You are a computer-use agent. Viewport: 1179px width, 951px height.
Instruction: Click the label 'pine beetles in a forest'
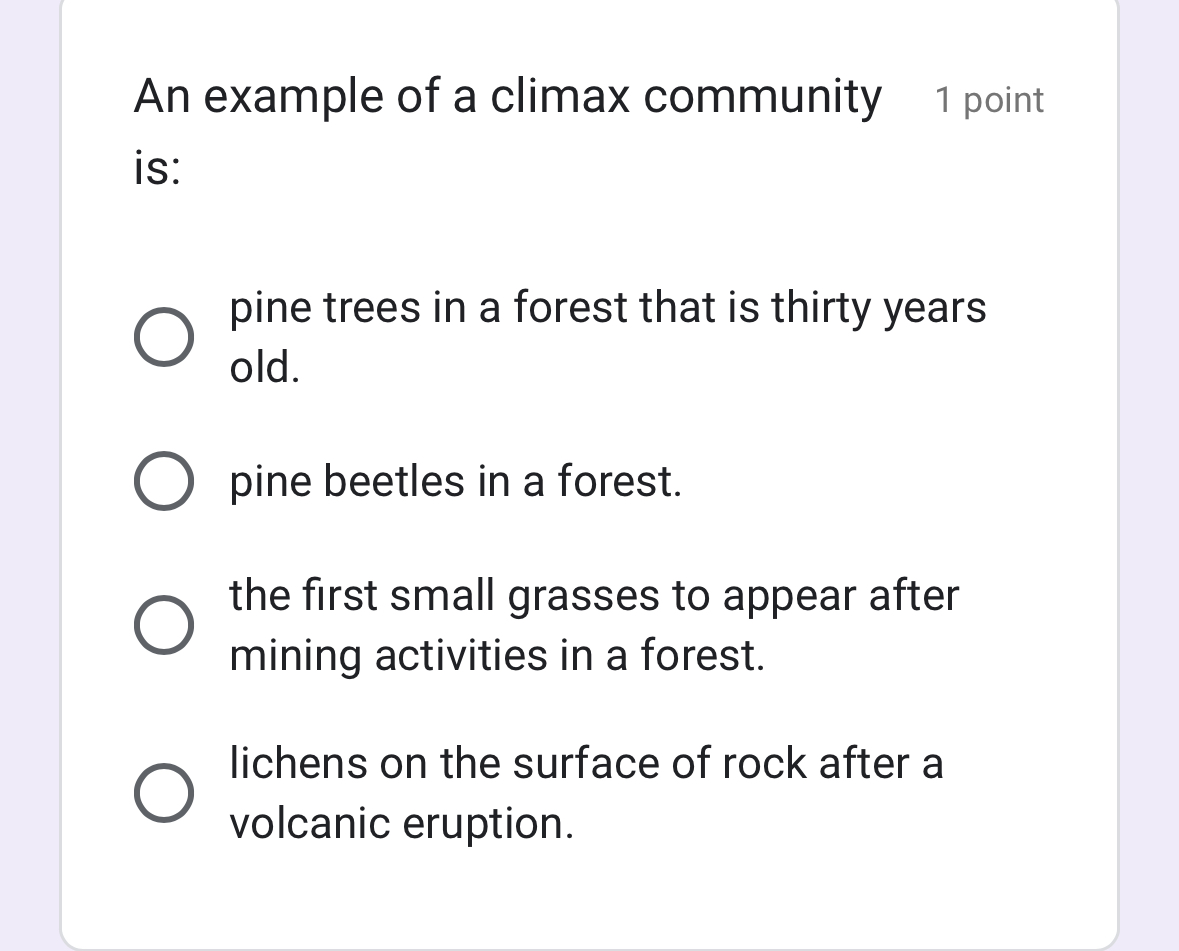click(x=455, y=481)
